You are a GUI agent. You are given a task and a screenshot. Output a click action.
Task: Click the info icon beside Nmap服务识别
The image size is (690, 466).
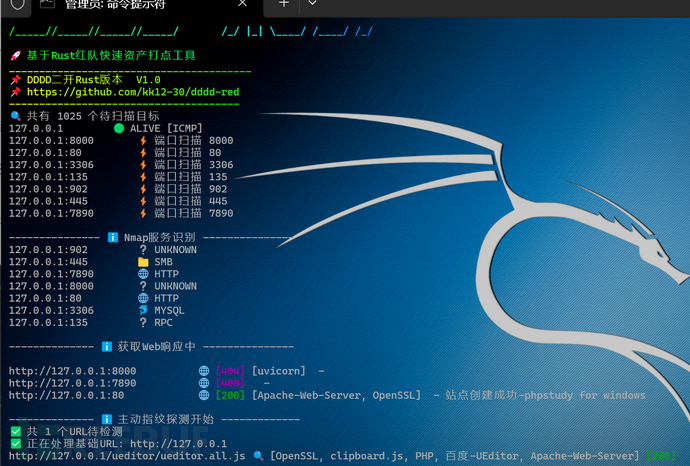click(113, 238)
